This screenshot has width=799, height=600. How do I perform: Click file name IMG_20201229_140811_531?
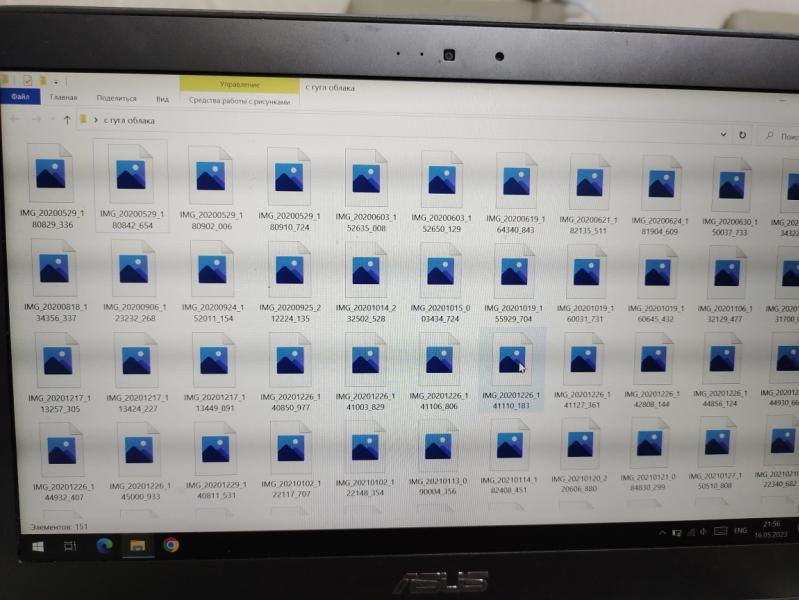pyautogui.click(x=216, y=489)
